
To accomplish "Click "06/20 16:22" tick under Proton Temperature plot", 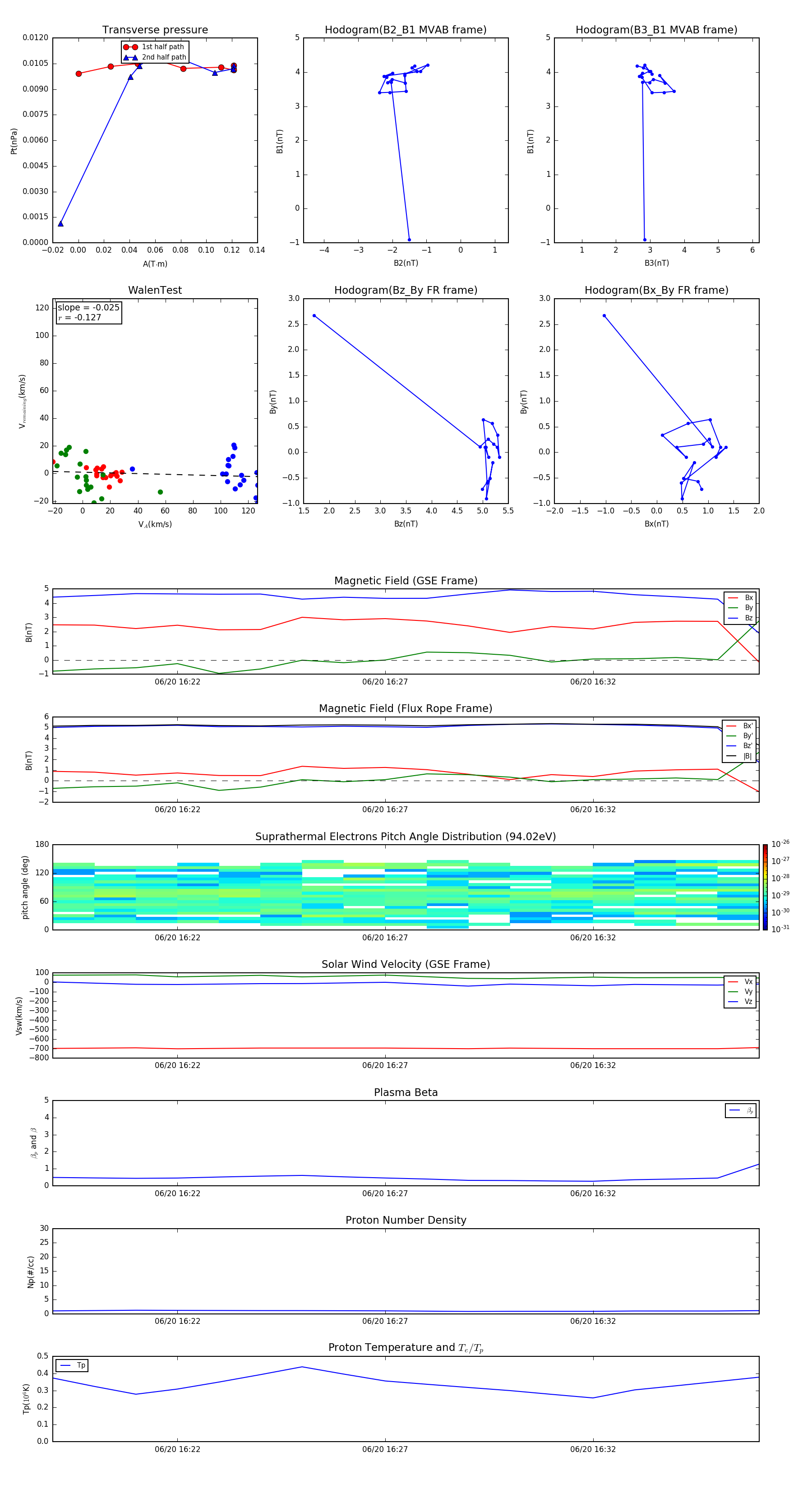I will point(177,1449).
